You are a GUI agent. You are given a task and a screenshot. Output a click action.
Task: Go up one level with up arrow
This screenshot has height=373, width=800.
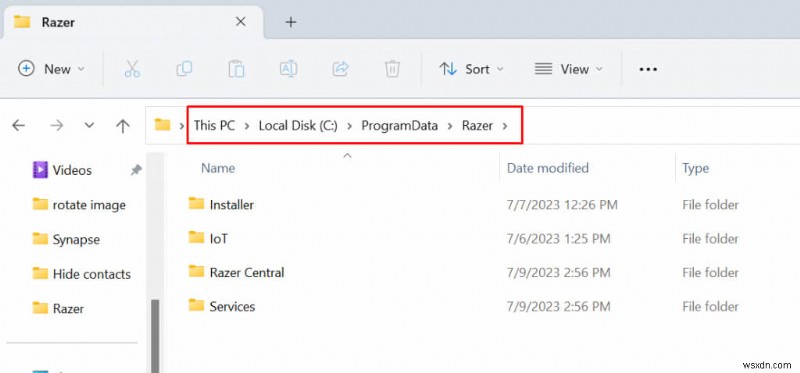coord(122,126)
